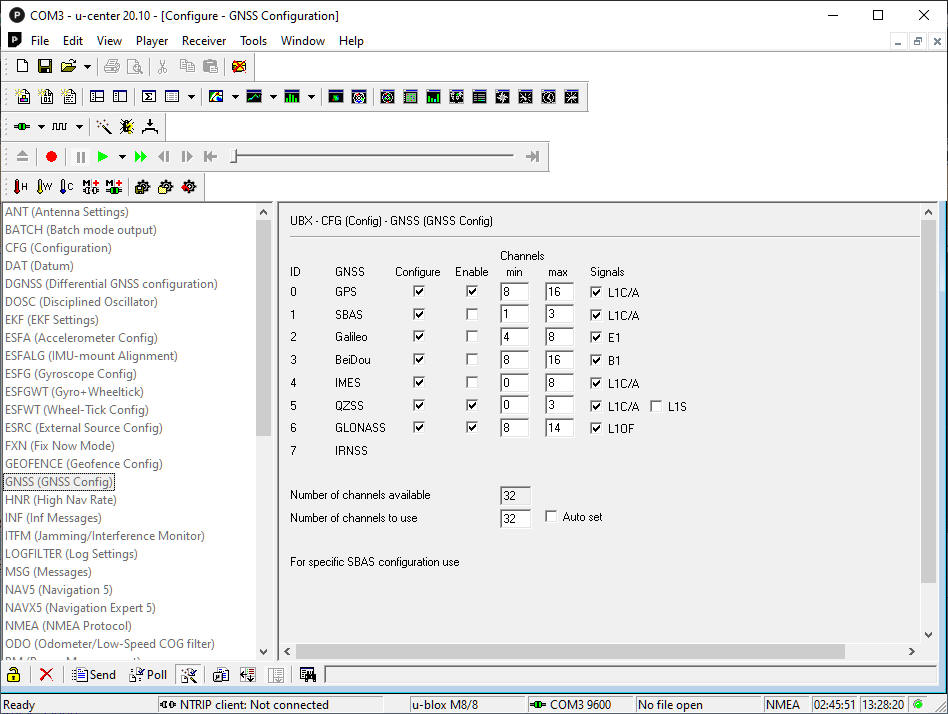Viewport: 948px width, 714px height.
Task: Click the Hotstart thermometer H icon
Action: [21, 187]
